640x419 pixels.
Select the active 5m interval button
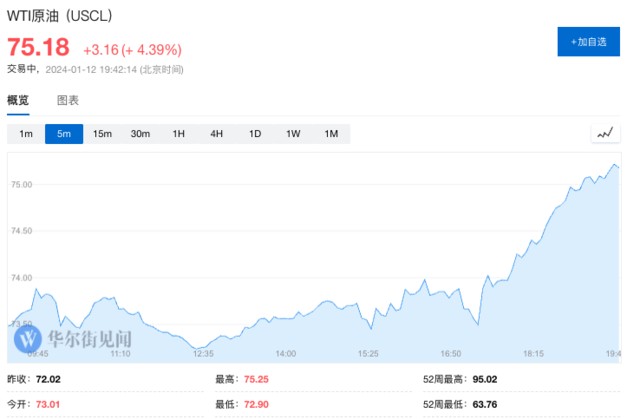[x=64, y=134]
